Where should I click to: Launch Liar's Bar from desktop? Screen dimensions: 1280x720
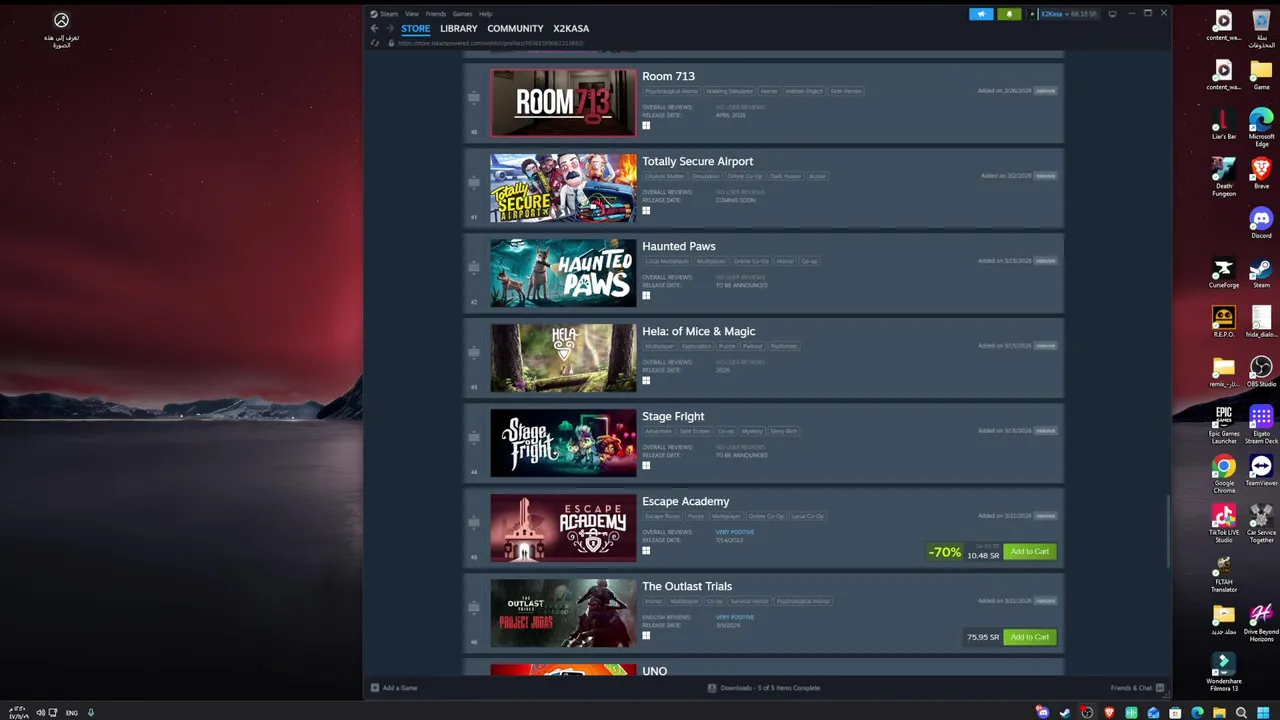click(x=1223, y=125)
